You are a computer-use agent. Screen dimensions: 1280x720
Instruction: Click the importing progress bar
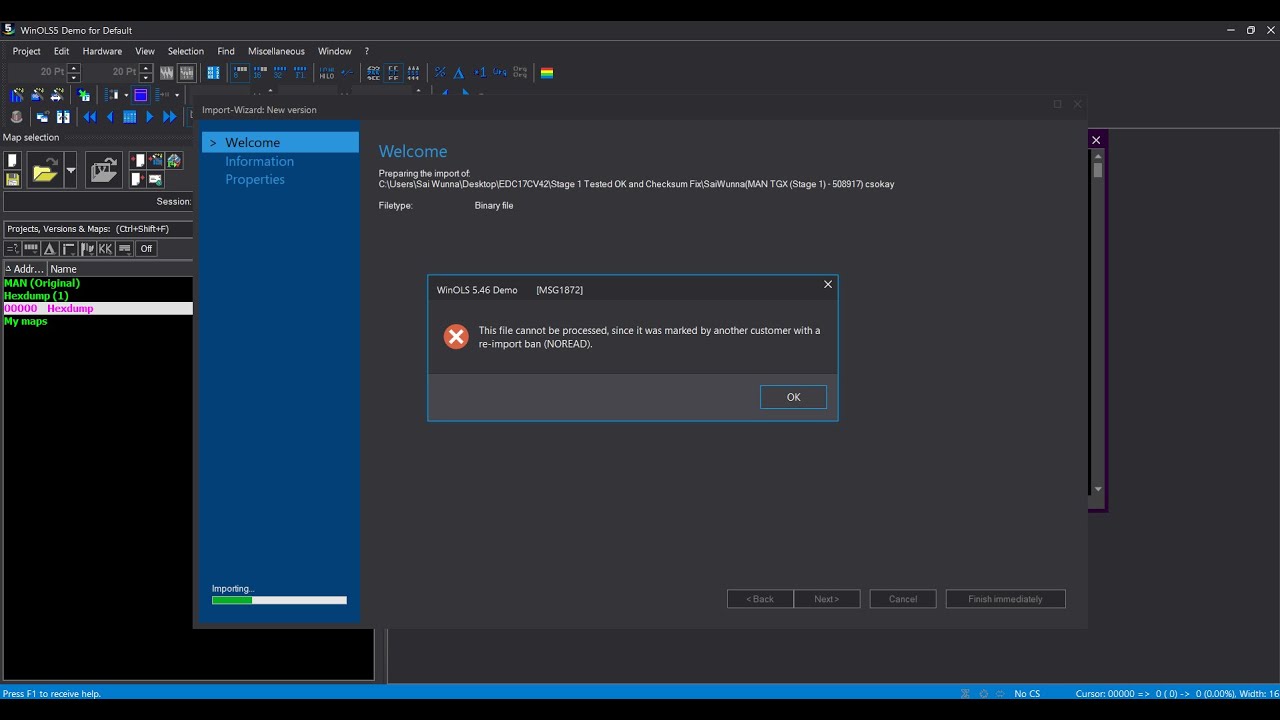tap(279, 600)
